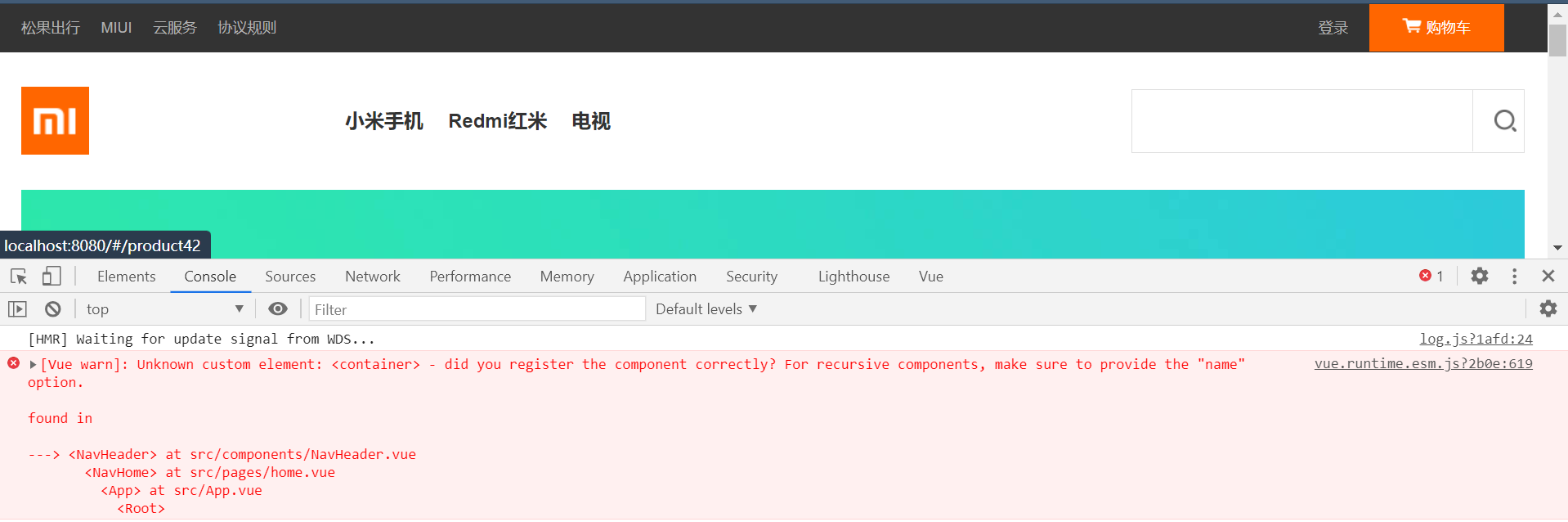Viewport: 1568px width, 522px height.
Task: Click the page scrollbar down arrow
Action: pyautogui.click(x=1557, y=248)
